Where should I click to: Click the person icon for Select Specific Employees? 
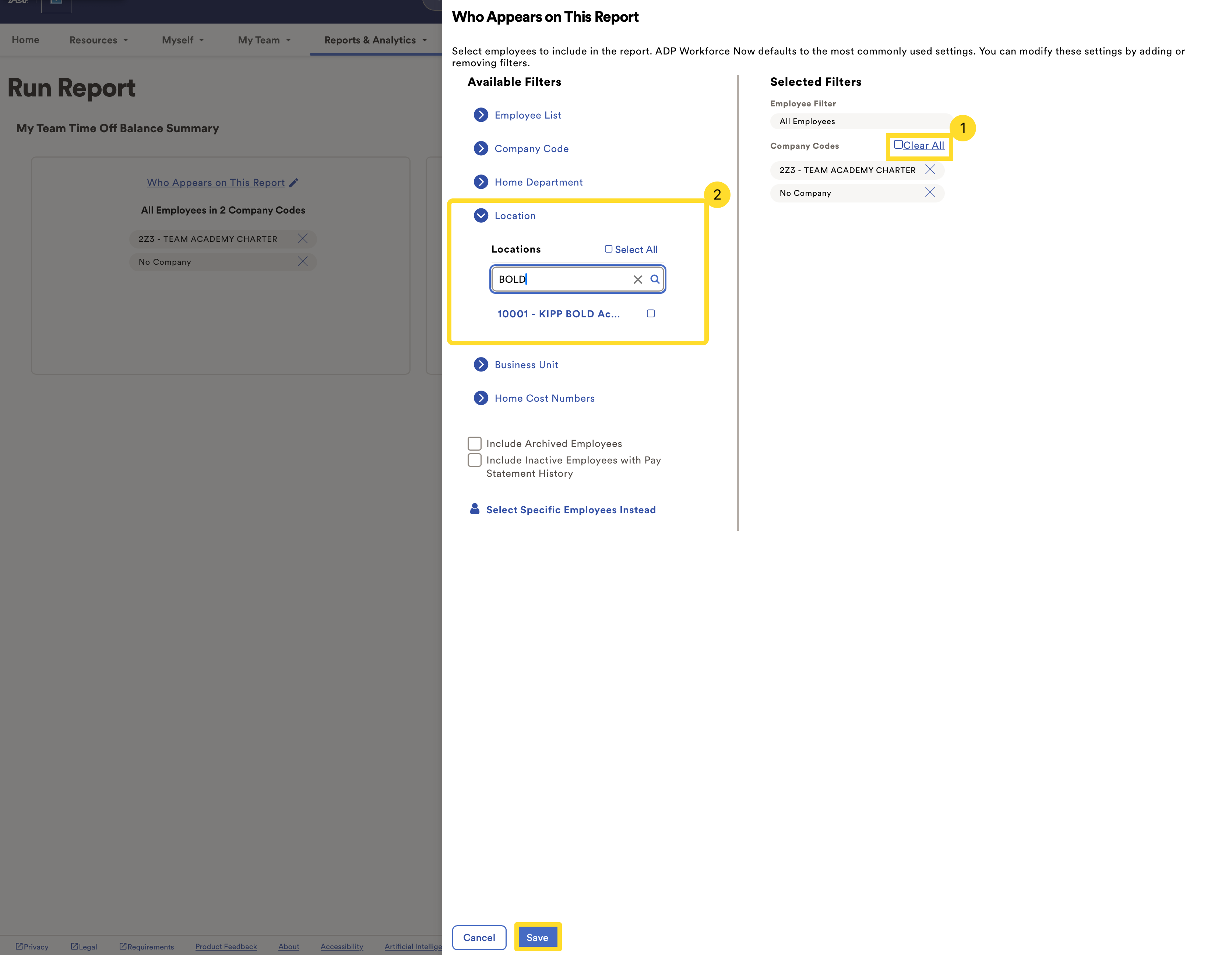[x=474, y=510]
